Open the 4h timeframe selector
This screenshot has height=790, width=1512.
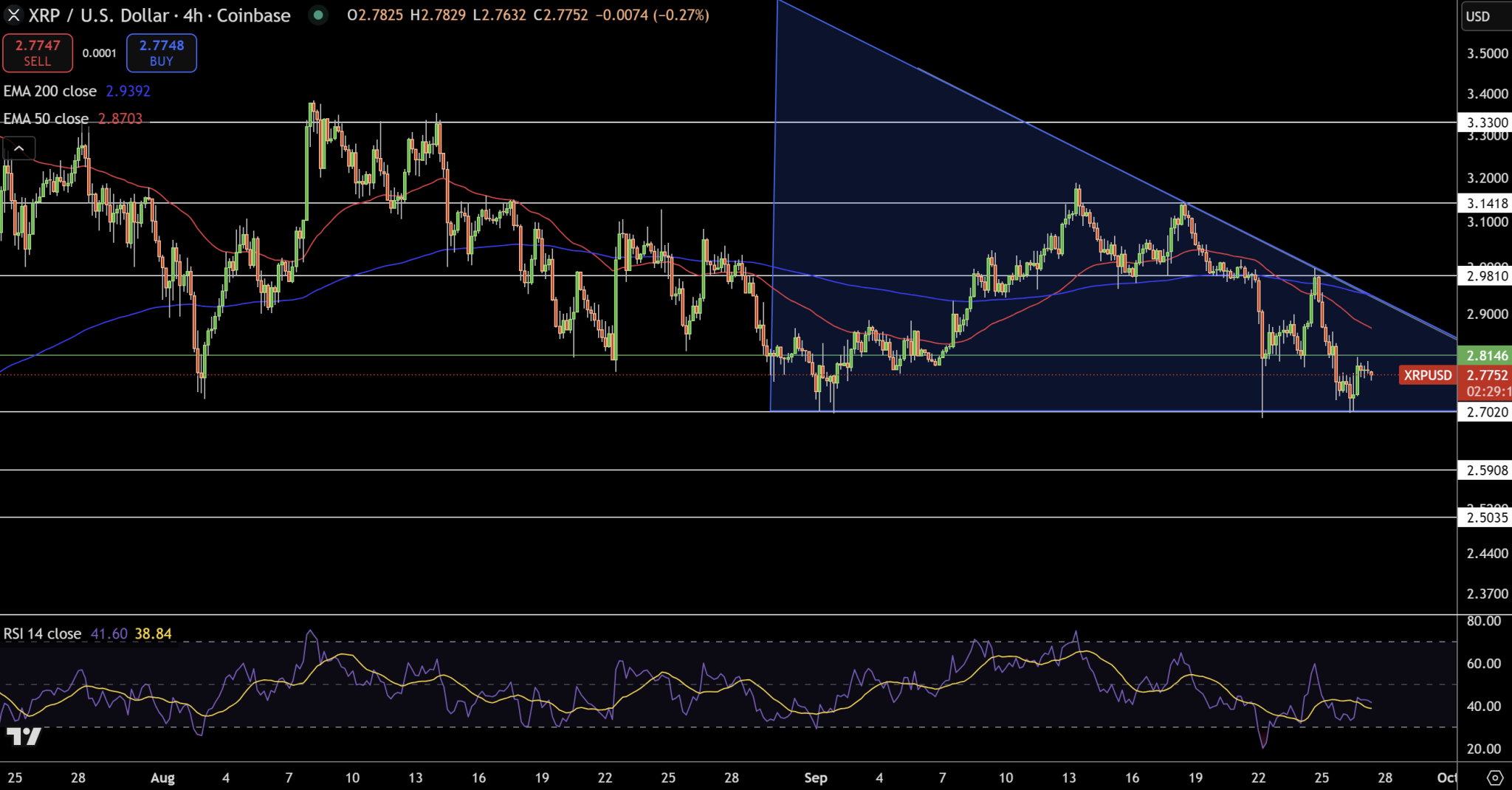[x=193, y=15]
